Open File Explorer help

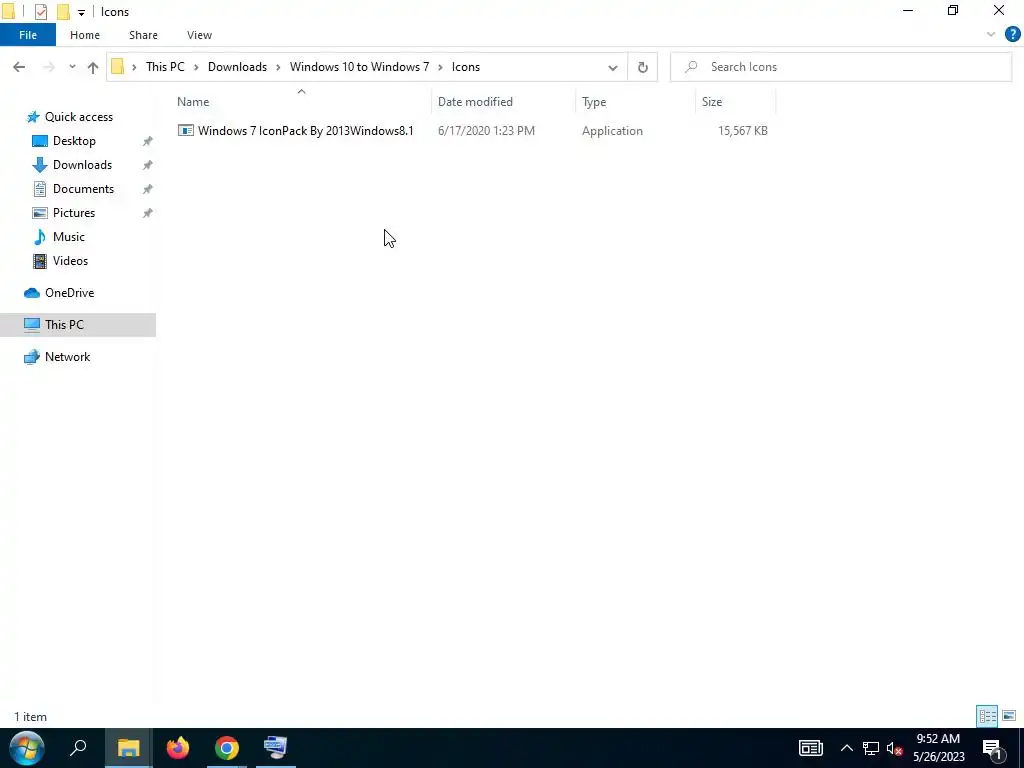point(1012,35)
